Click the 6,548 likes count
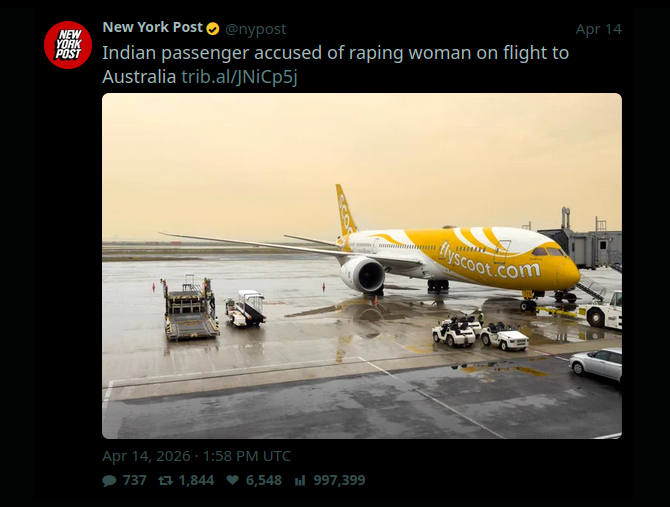The image size is (670, 507). pyautogui.click(x=264, y=481)
